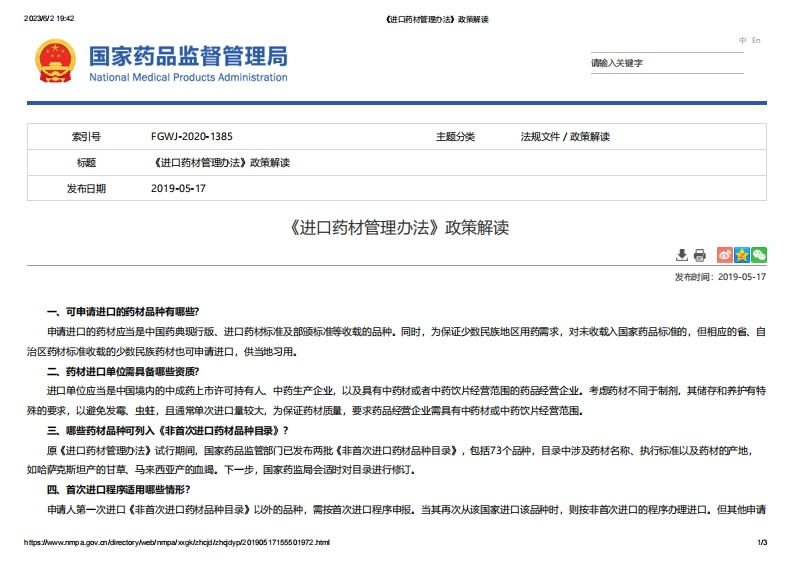Viewport: 793px width, 561px height.
Task: Click the download icon above the article
Action: [x=682, y=255]
